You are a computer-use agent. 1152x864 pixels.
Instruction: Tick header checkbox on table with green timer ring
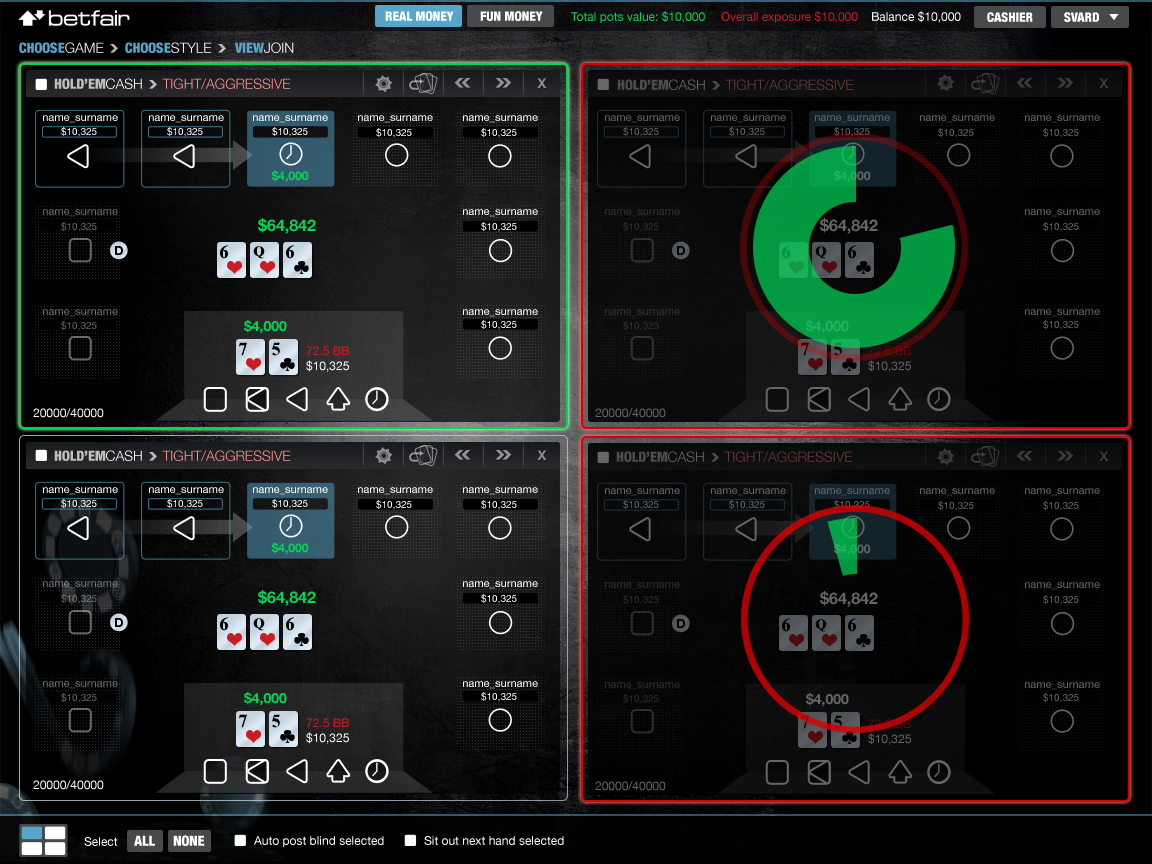603,84
